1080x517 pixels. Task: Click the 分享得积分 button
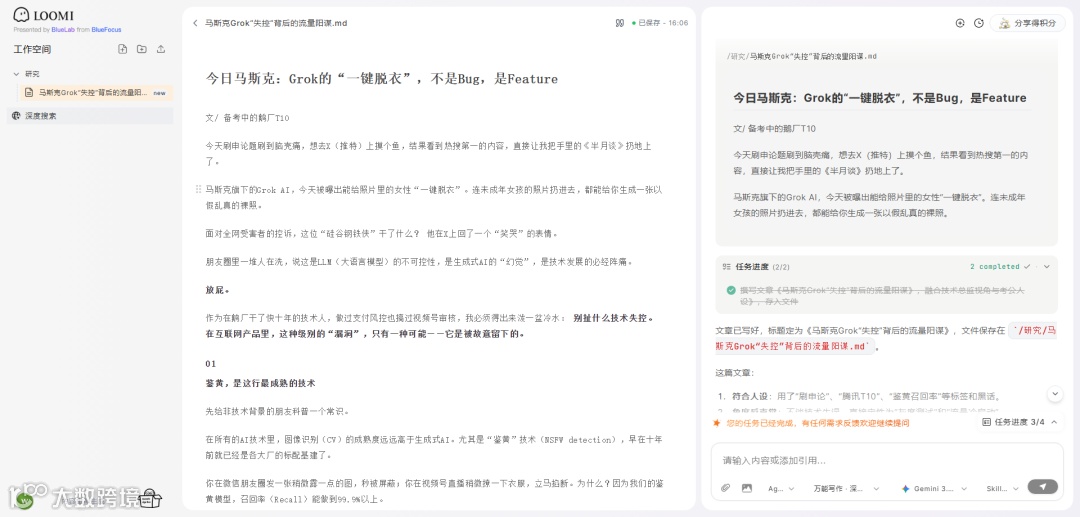pos(1028,23)
